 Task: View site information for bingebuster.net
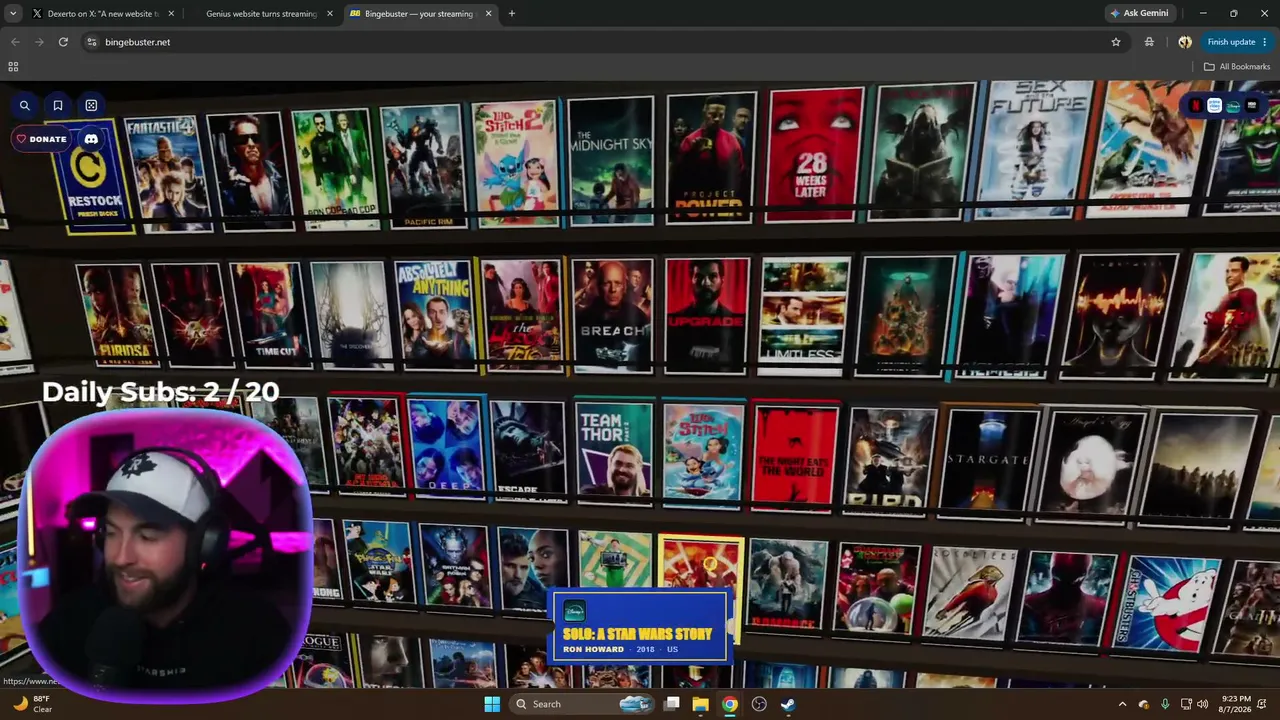pyautogui.click(x=91, y=42)
